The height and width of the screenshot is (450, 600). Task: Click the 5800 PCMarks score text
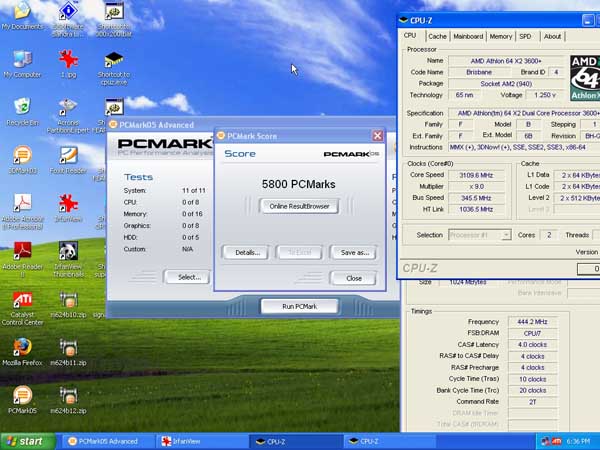click(x=298, y=184)
